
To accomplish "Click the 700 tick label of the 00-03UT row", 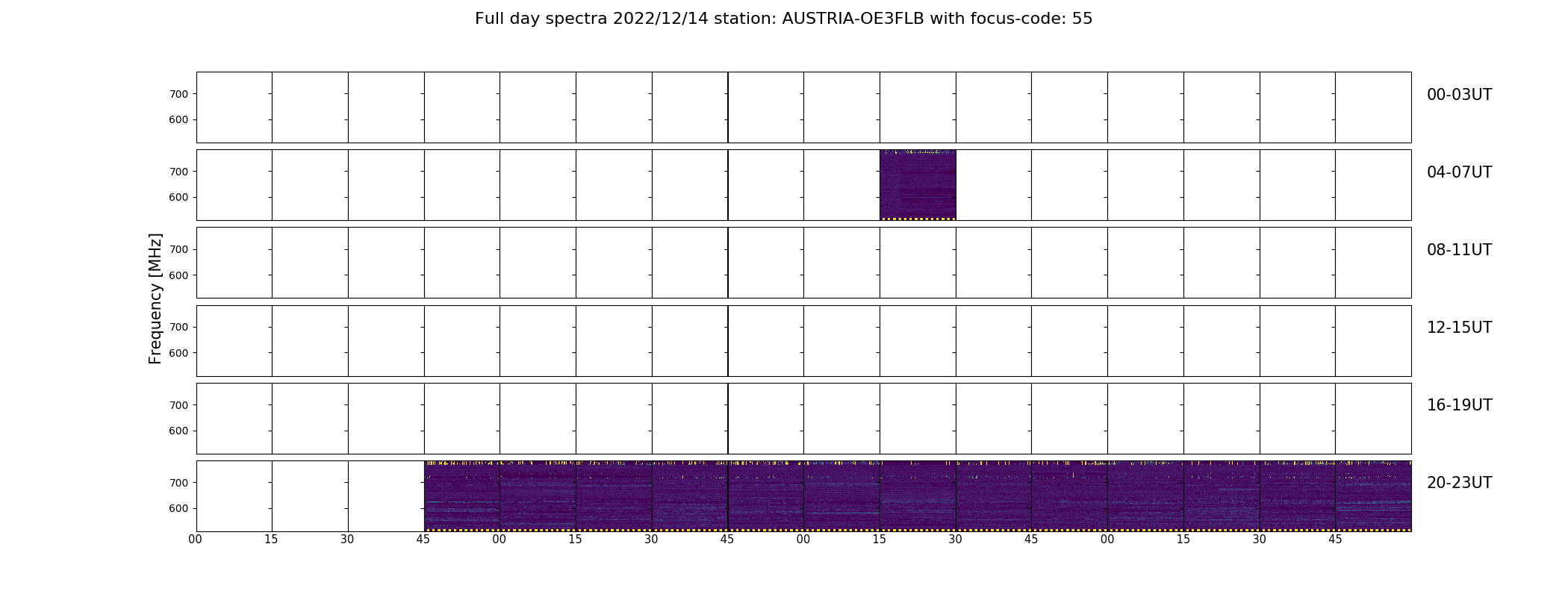I will pyautogui.click(x=178, y=94).
